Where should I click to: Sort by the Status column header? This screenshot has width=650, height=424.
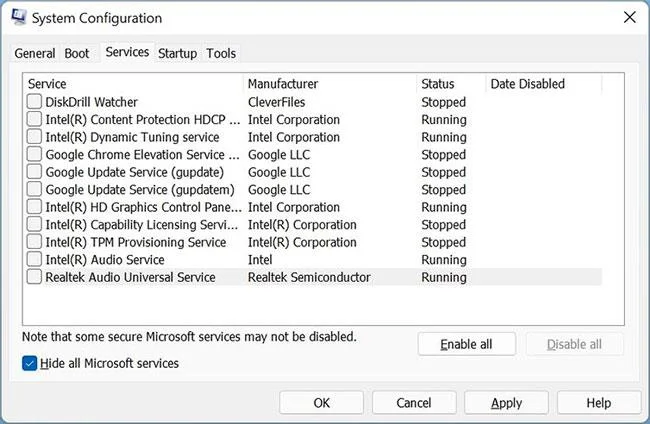point(451,84)
